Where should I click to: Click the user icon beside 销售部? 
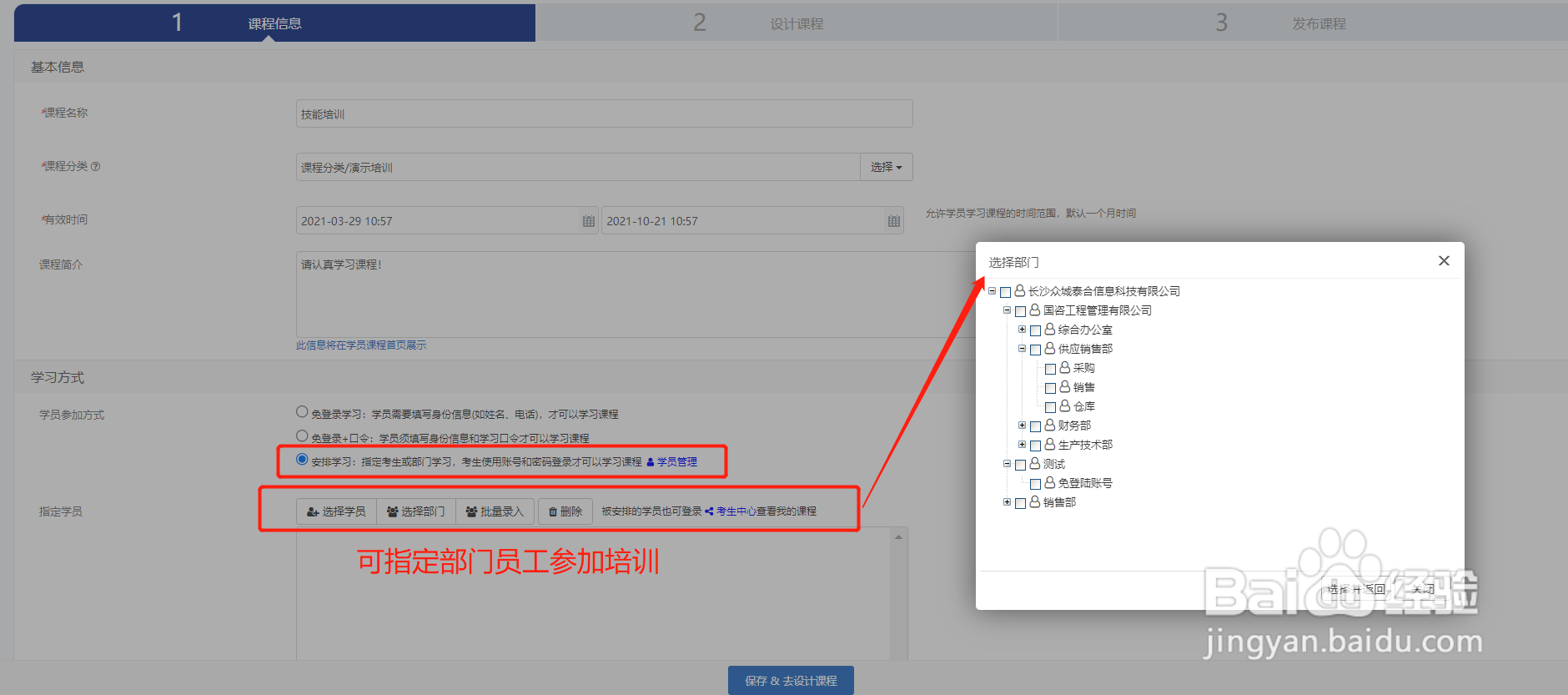[1034, 501]
